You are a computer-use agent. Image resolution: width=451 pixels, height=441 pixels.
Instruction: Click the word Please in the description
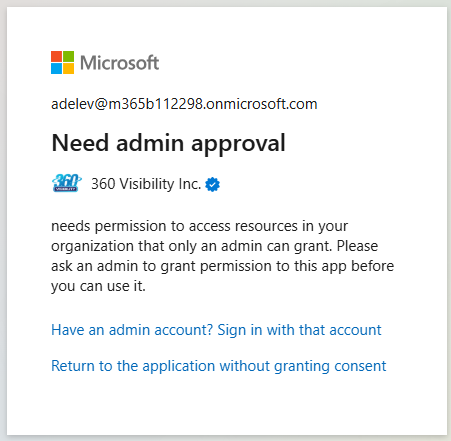(357, 246)
